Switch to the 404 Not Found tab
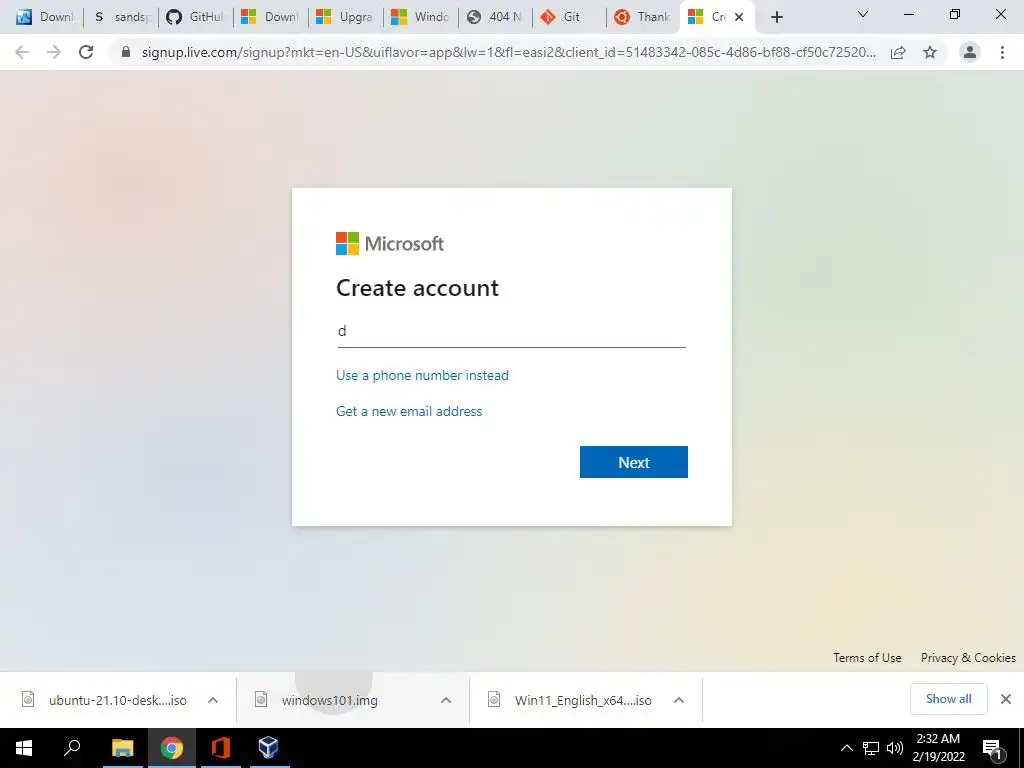The width and height of the screenshot is (1024, 768). 495,17
